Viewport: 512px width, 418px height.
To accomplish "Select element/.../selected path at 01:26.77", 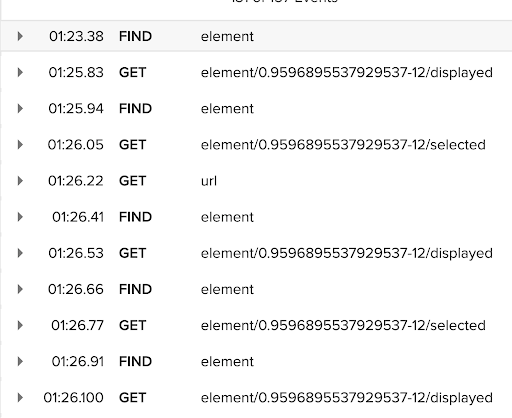I will tap(343, 325).
